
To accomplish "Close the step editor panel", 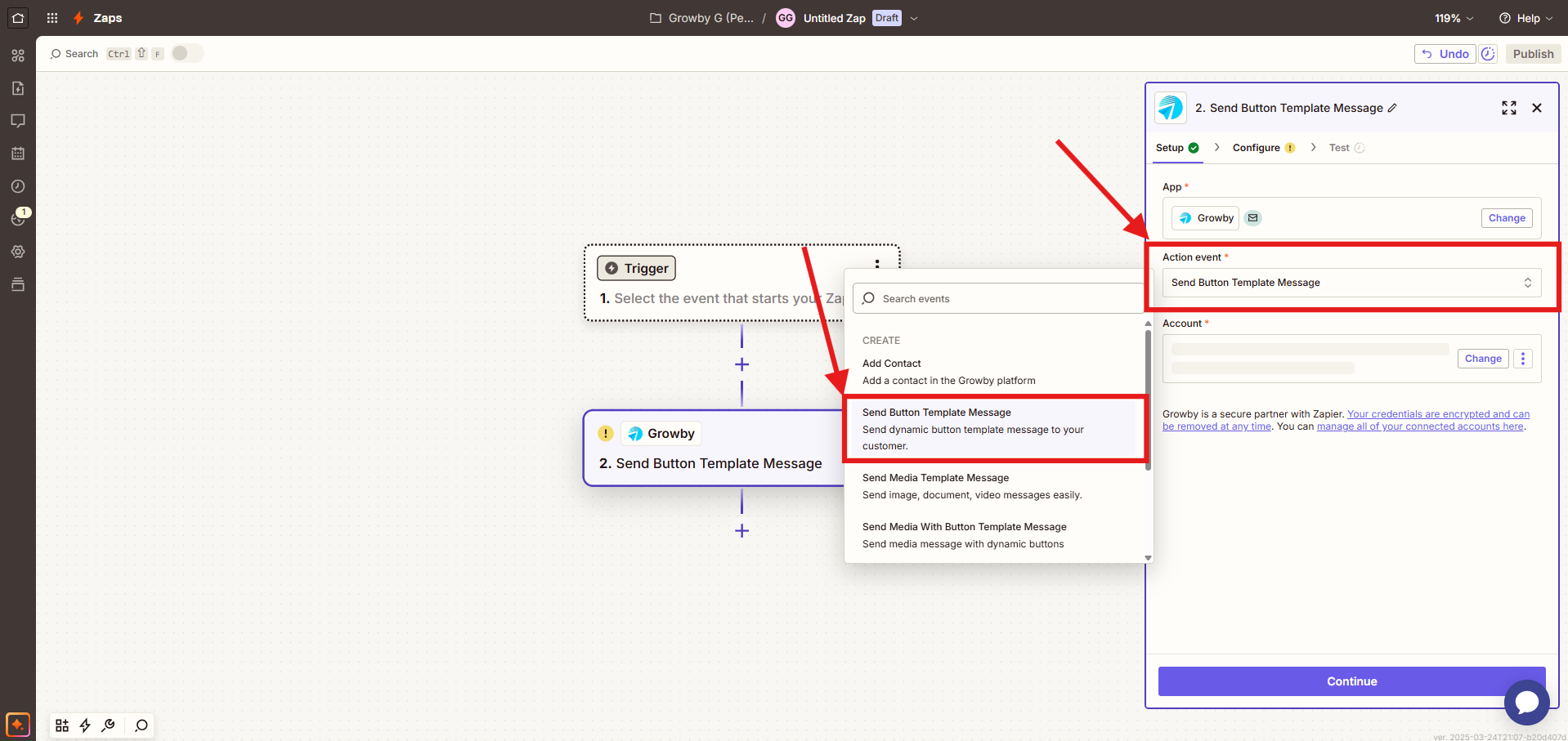I will [x=1537, y=108].
